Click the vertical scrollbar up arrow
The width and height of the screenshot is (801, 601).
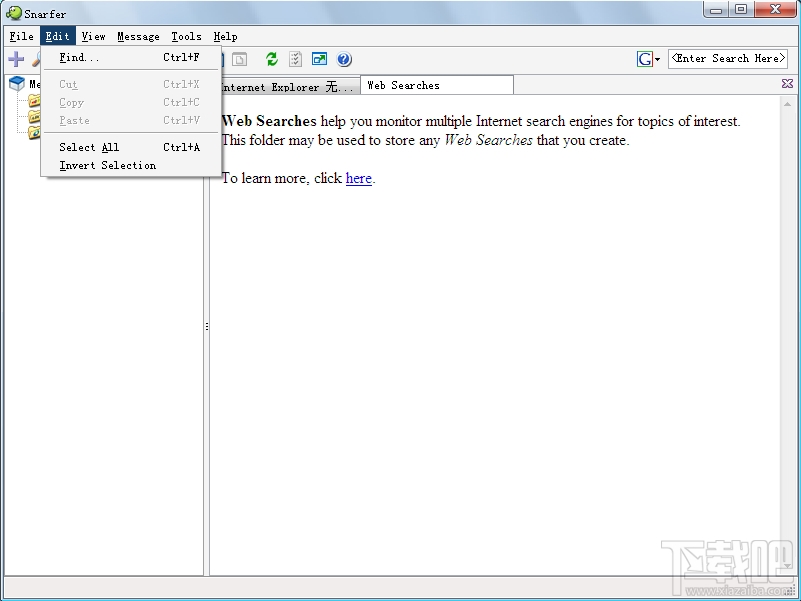point(787,104)
